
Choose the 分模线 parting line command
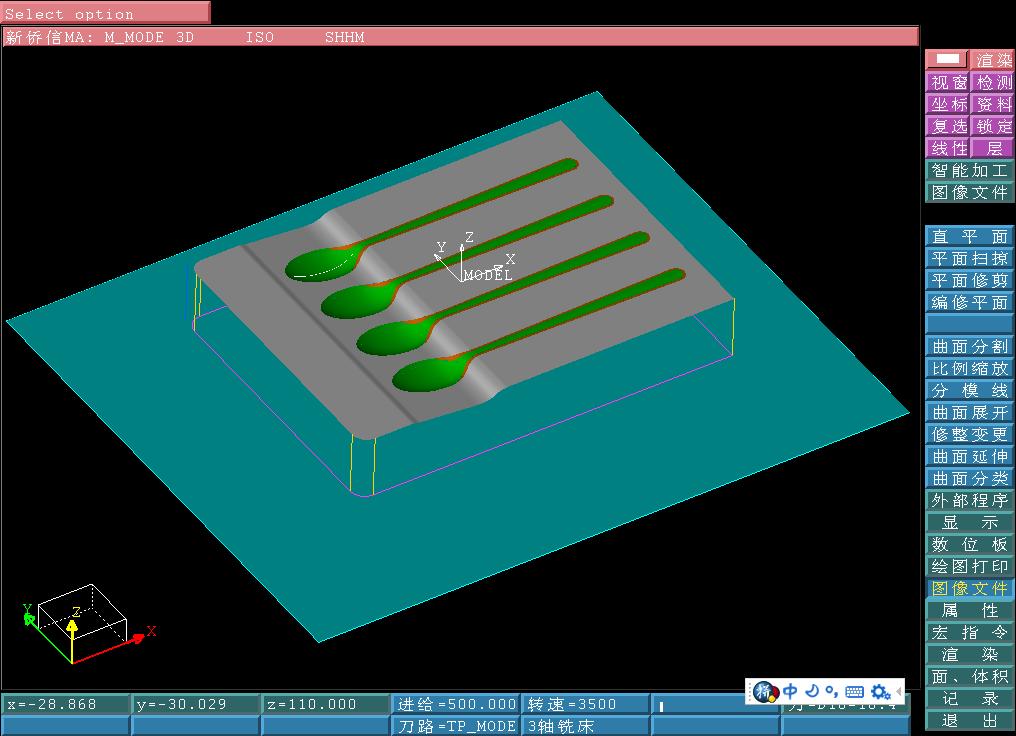(x=969, y=391)
